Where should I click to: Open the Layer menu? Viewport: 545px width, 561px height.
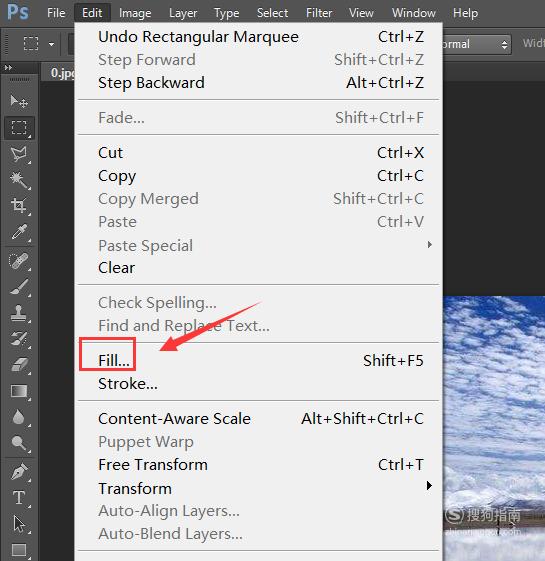pyautogui.click(x=183, y=13)
